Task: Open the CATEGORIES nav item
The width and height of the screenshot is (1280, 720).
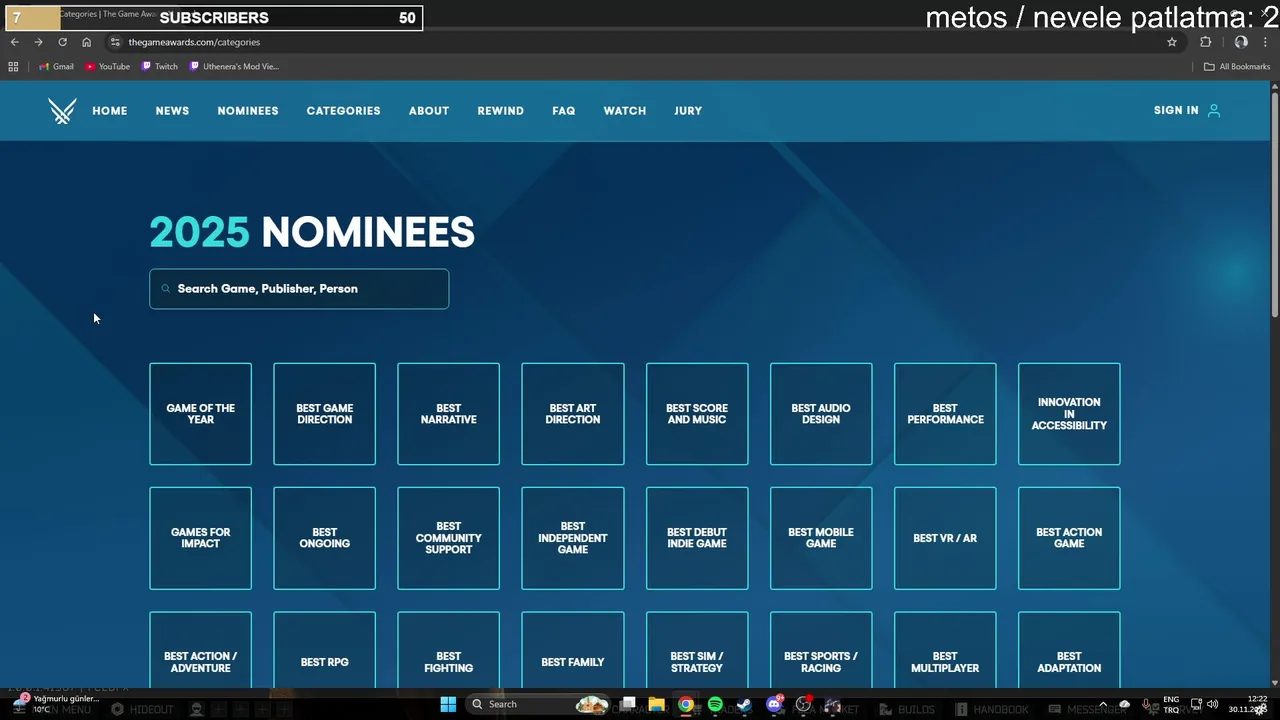Action: click(x=343, y=111)
